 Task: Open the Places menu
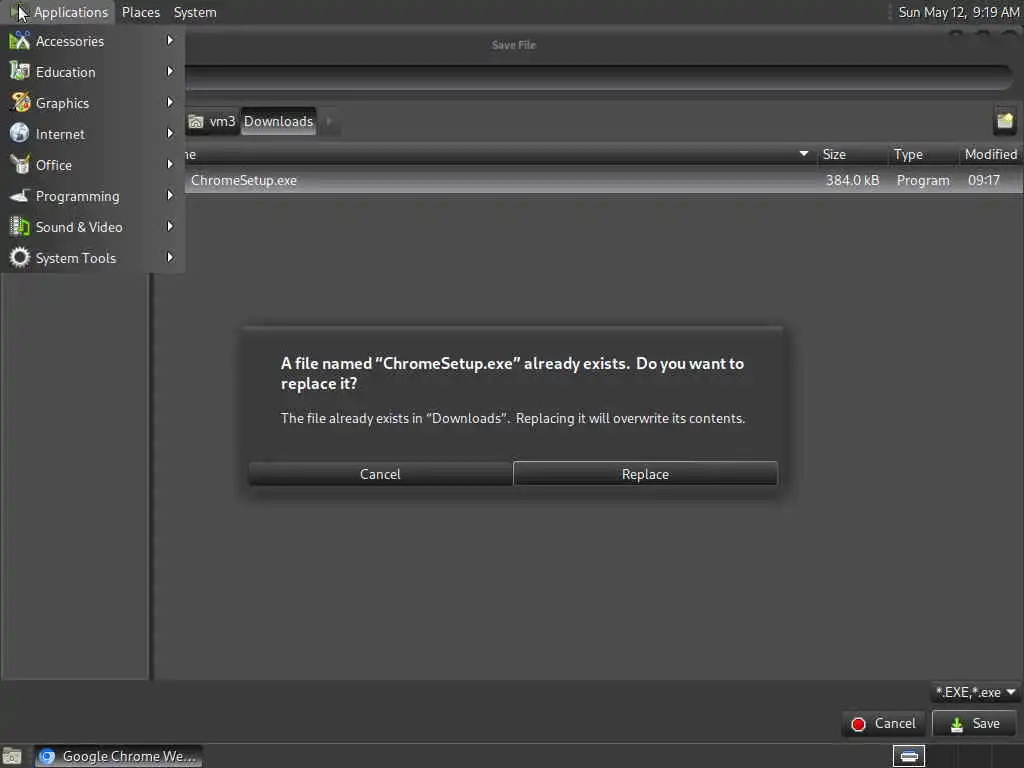pos(140,12)
